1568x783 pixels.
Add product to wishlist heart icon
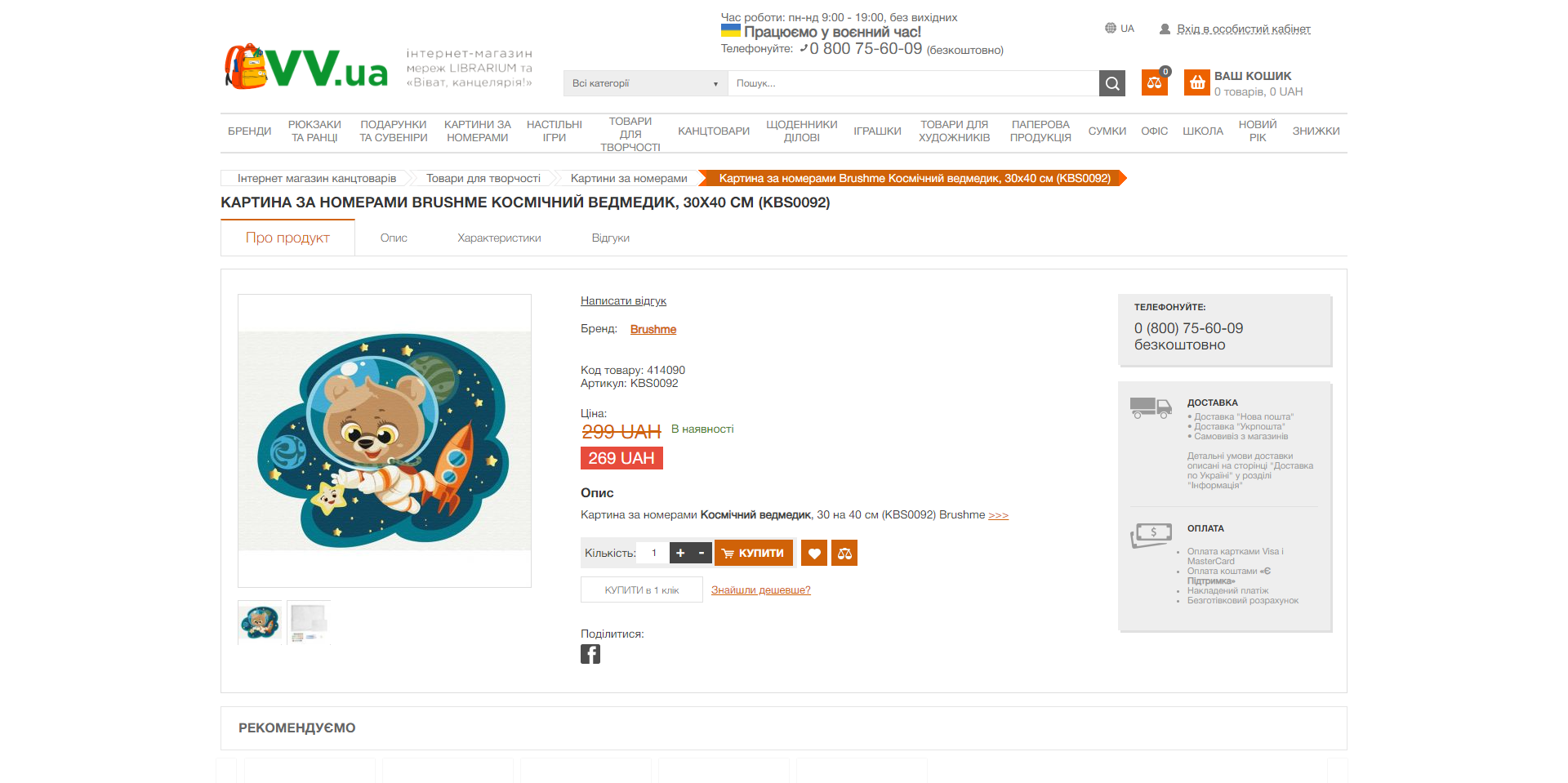click(x=814, y=553)
